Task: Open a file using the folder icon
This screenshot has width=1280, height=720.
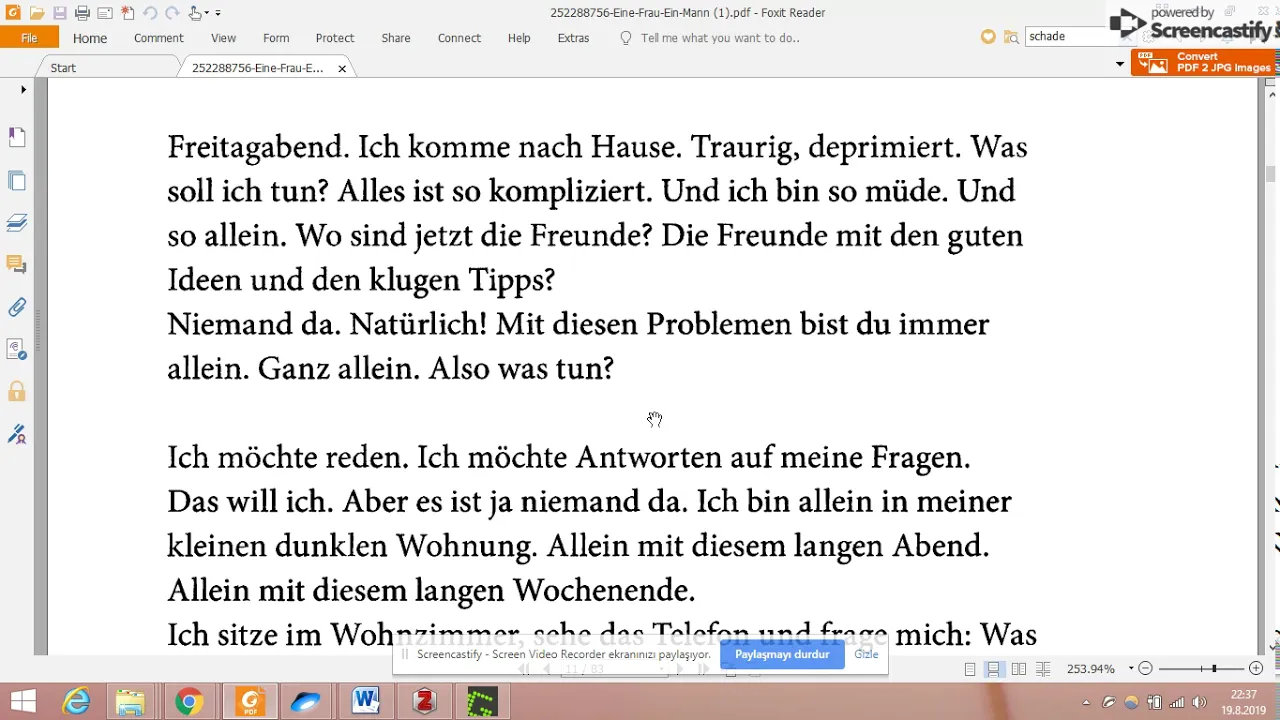Action: coord(37,13)
